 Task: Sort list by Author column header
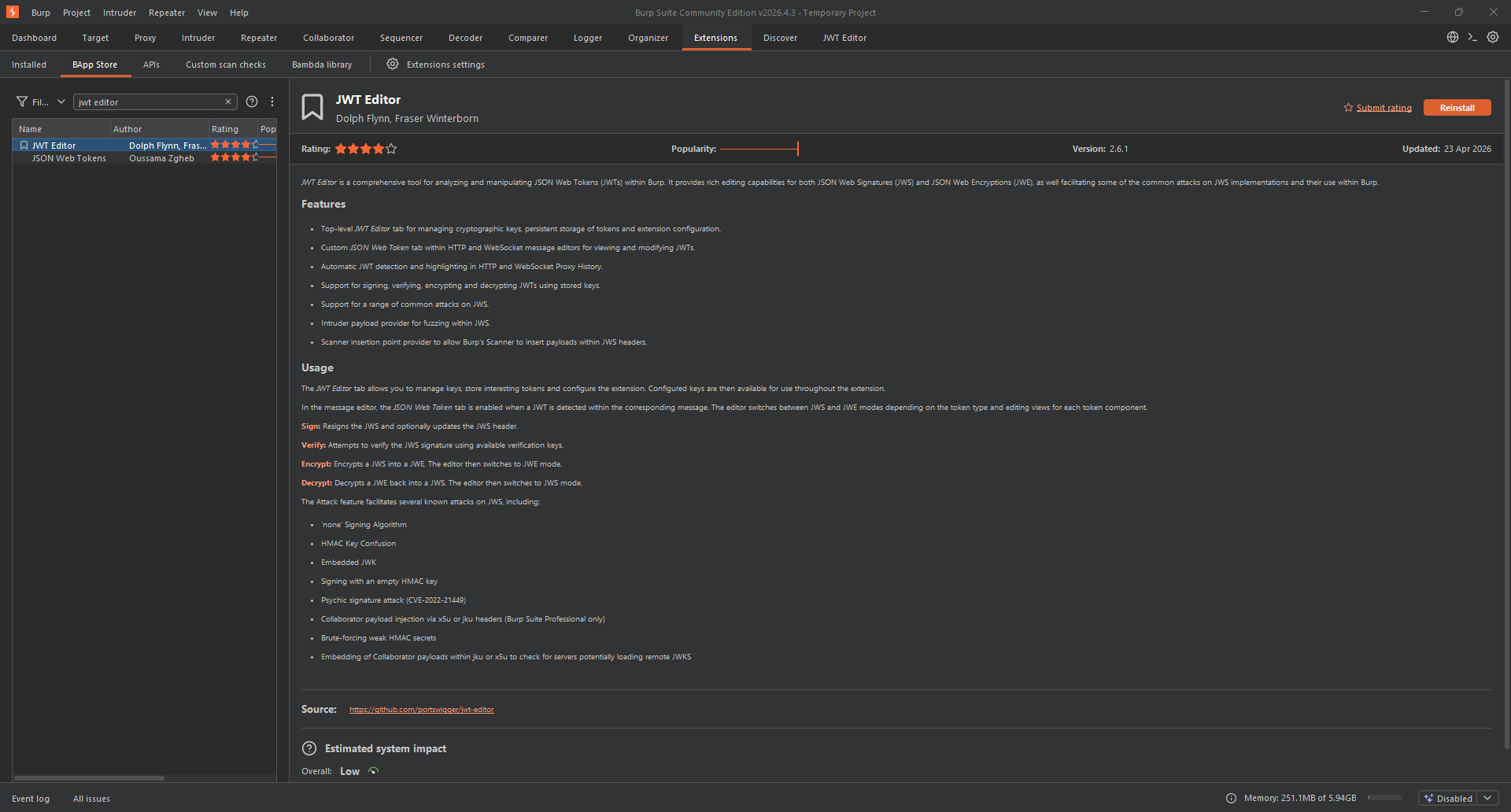[159, 129]
